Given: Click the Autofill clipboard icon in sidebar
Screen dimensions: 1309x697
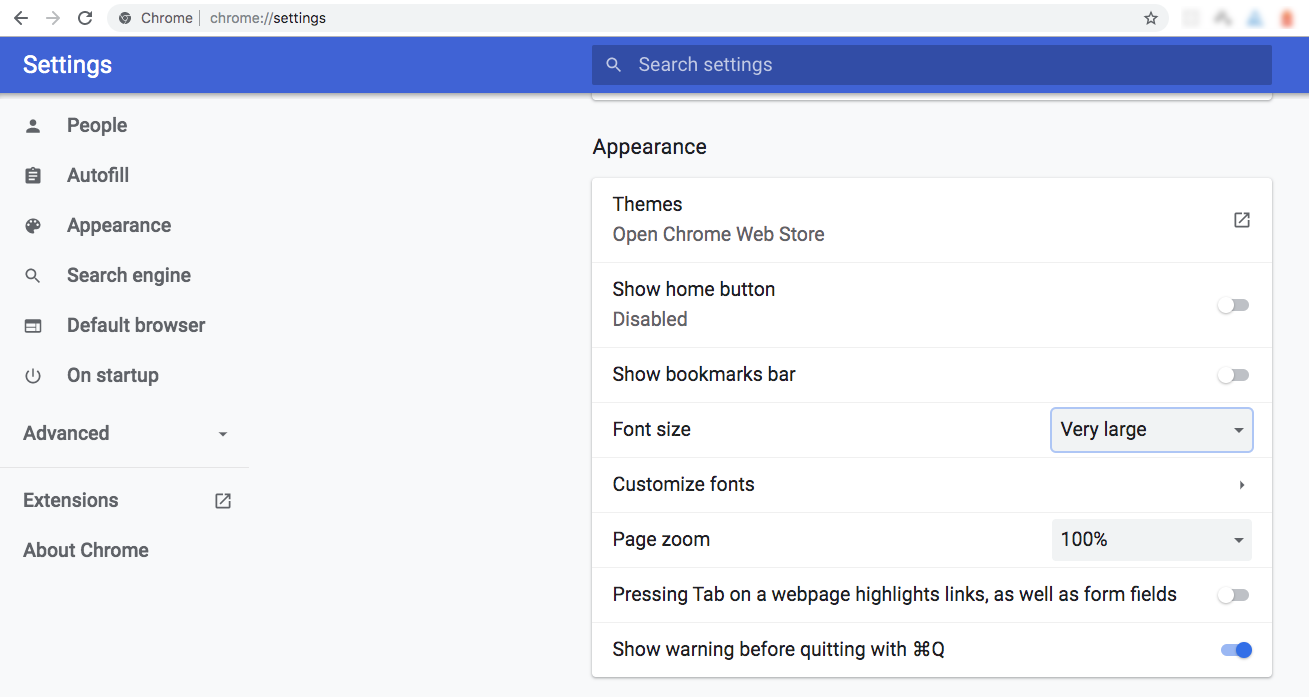Looking at the screenshot, I should click(33, 176).
